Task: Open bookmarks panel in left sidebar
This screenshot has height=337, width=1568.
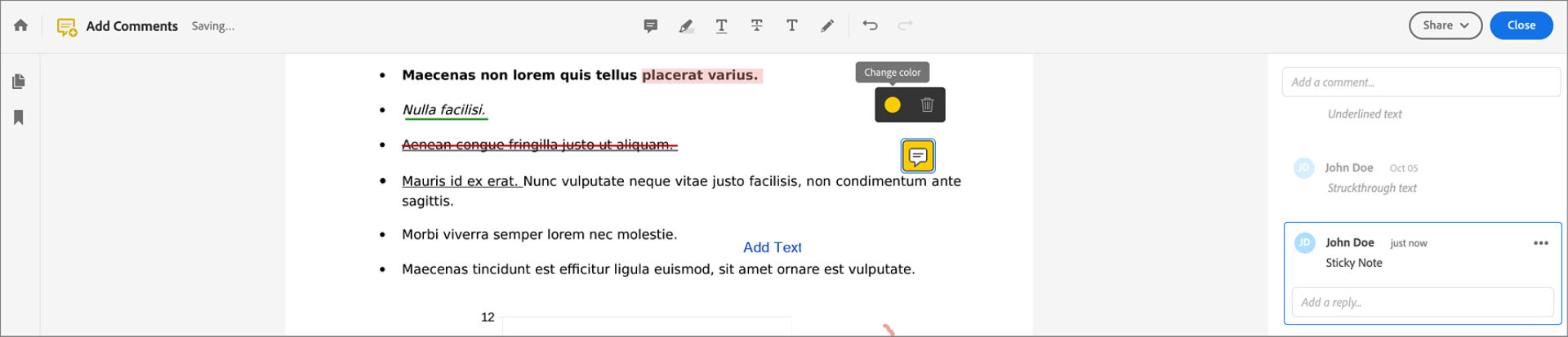Action: click(x=19, y=118)
